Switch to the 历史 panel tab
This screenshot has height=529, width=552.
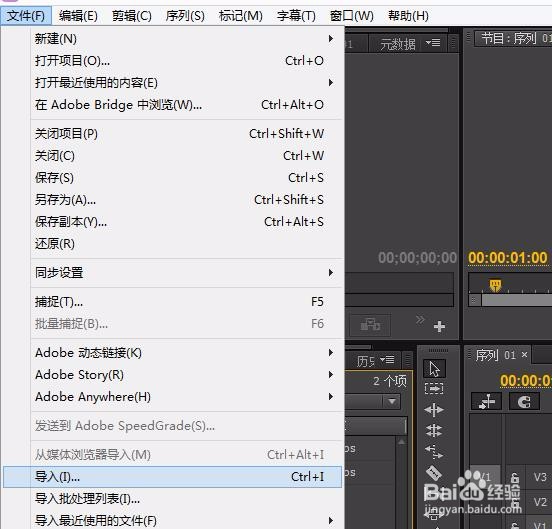(366, 361)
